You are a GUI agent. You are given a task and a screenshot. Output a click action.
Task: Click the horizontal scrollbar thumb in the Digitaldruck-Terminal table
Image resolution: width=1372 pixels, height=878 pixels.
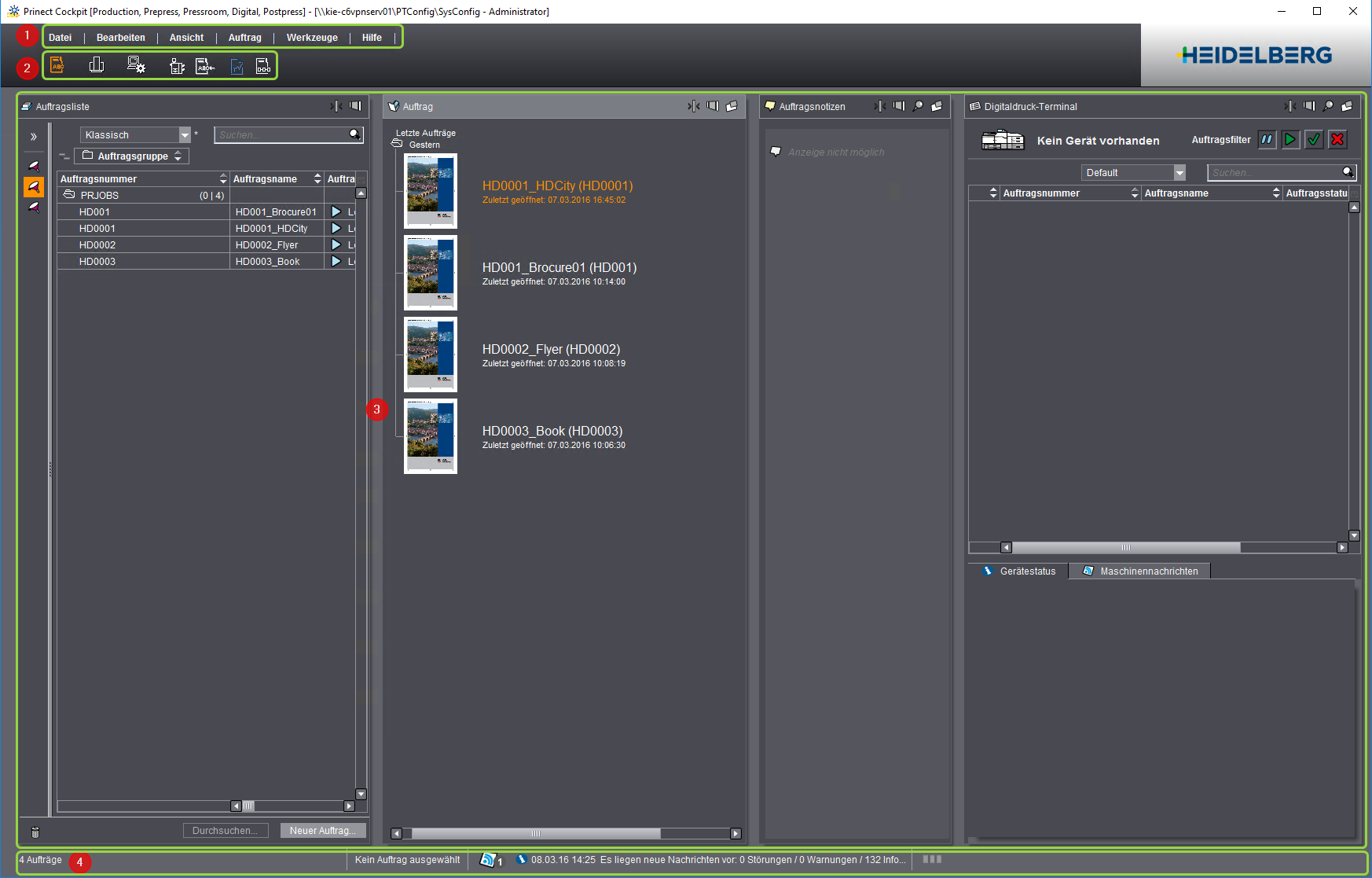click(x=1126, y=547)
